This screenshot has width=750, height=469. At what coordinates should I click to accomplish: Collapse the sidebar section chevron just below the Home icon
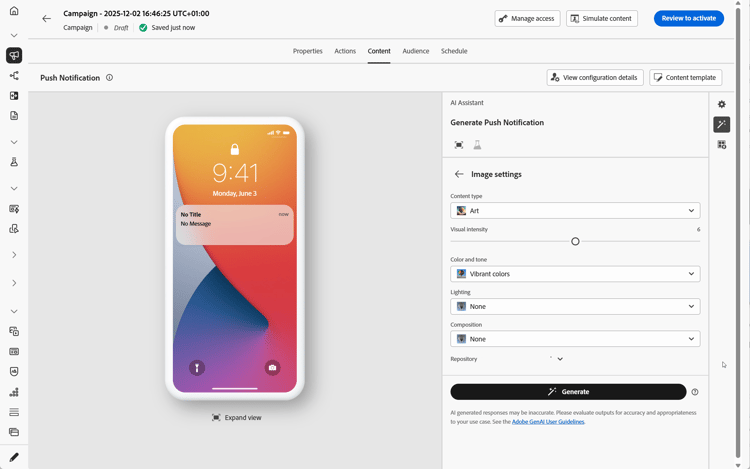click(14, 35)
